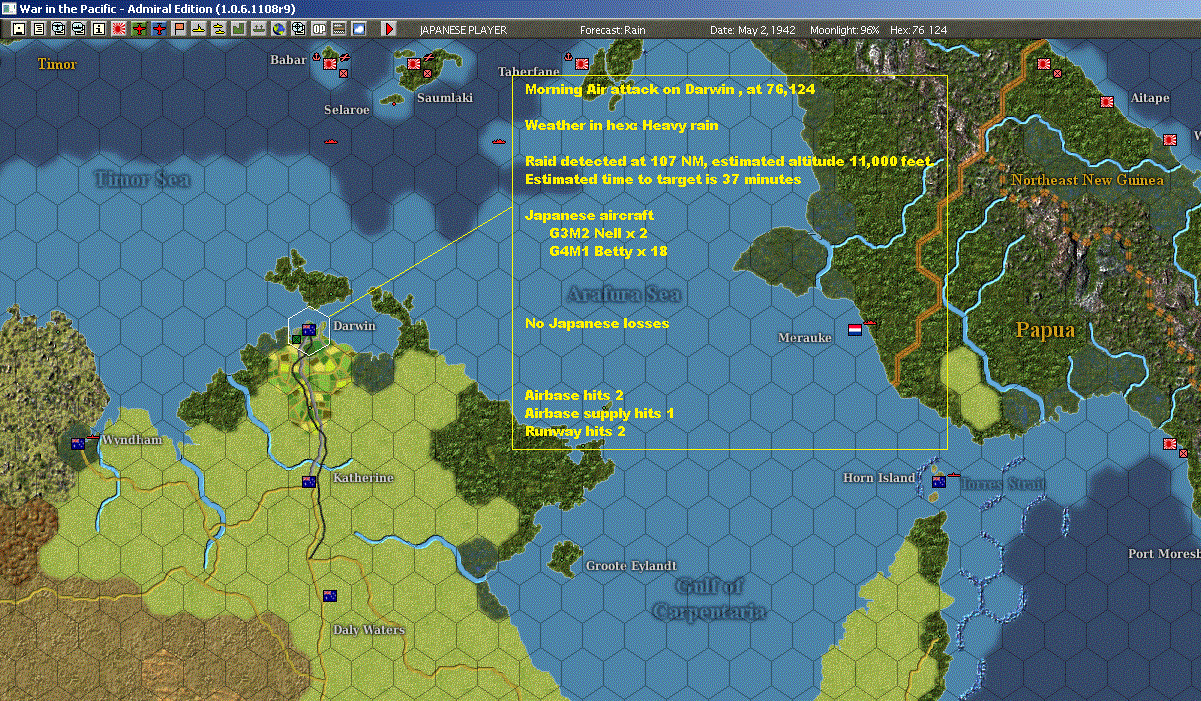Screen dimensions: 1201x701
Task: Click the keyboard-strip toolbar icon
Action: point(339,29)
